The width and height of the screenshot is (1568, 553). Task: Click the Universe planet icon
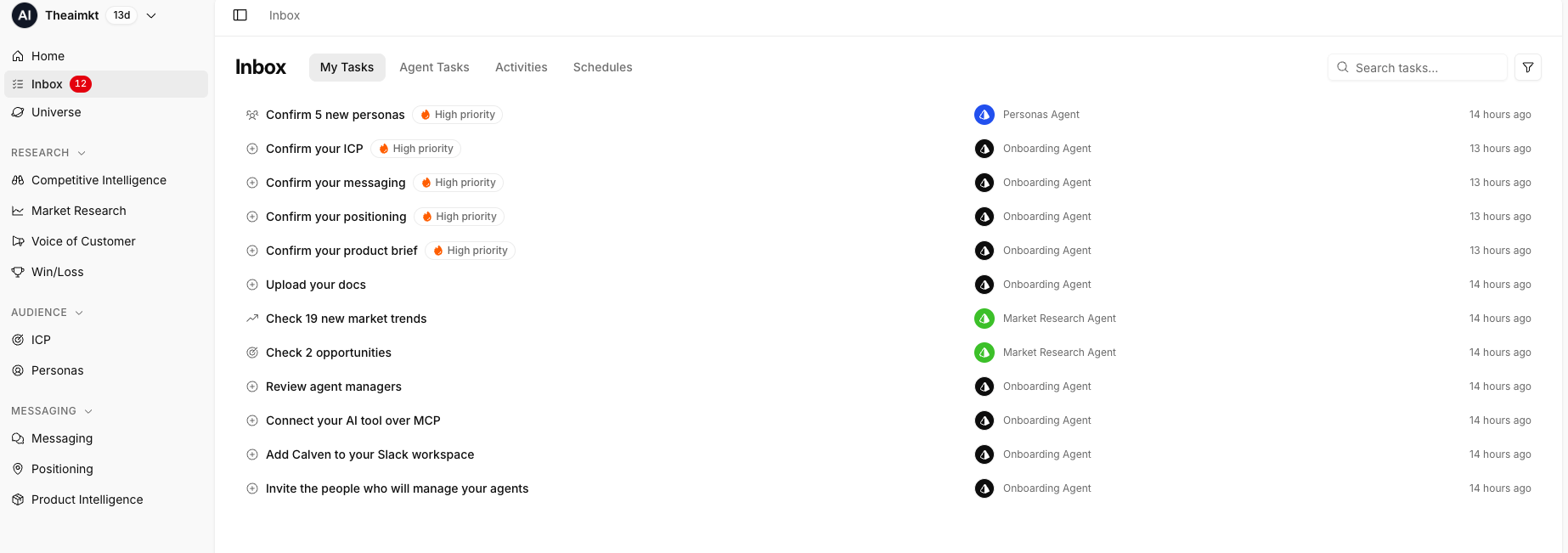(x=18, y=112)
